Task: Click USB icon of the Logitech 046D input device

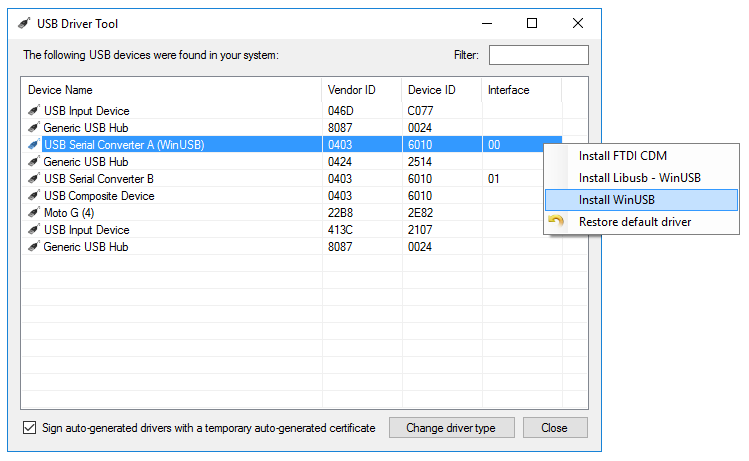Action: point(34,111)
